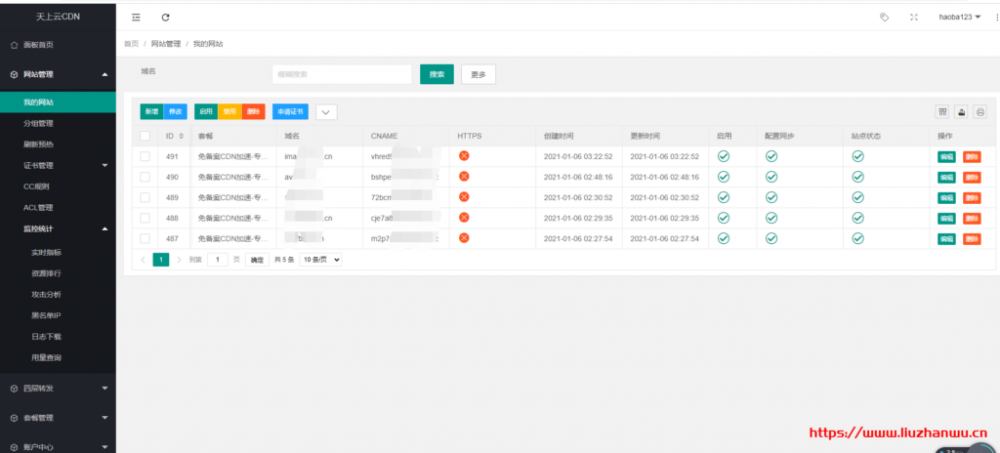The height and width of the screenshot is (453, 1000).
Task: Click the 域名 search input field
Action: coord(342,74)
